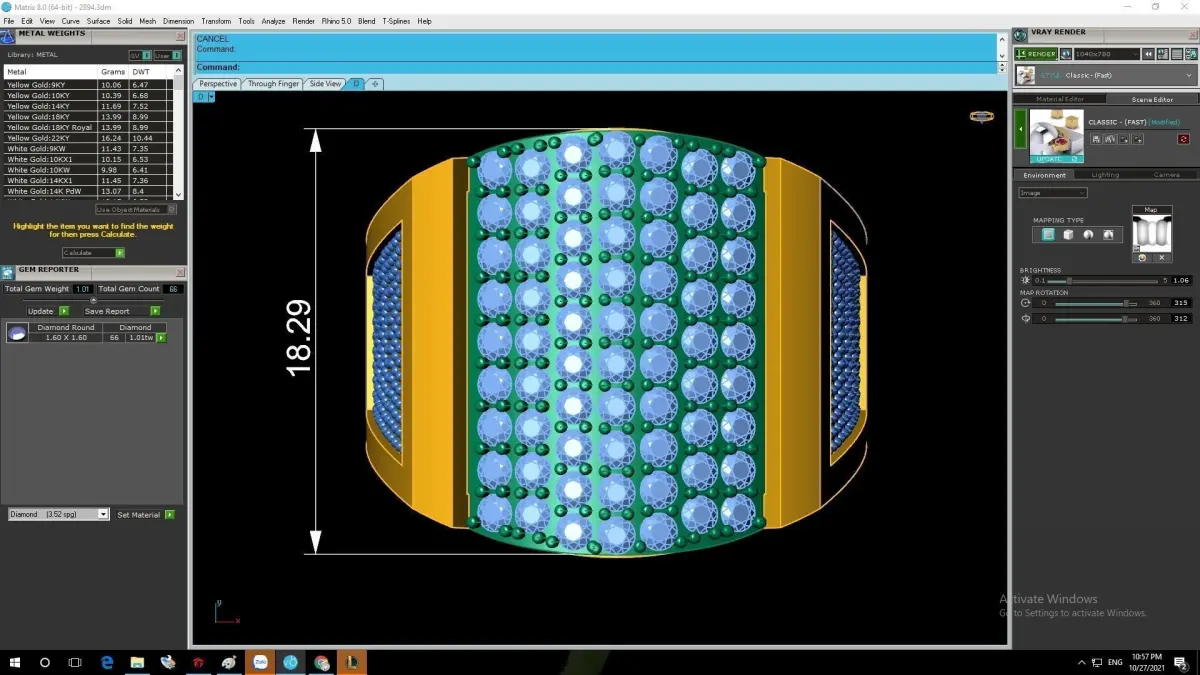Click the ENG language indicator in tray

[x=1115, y=662]
